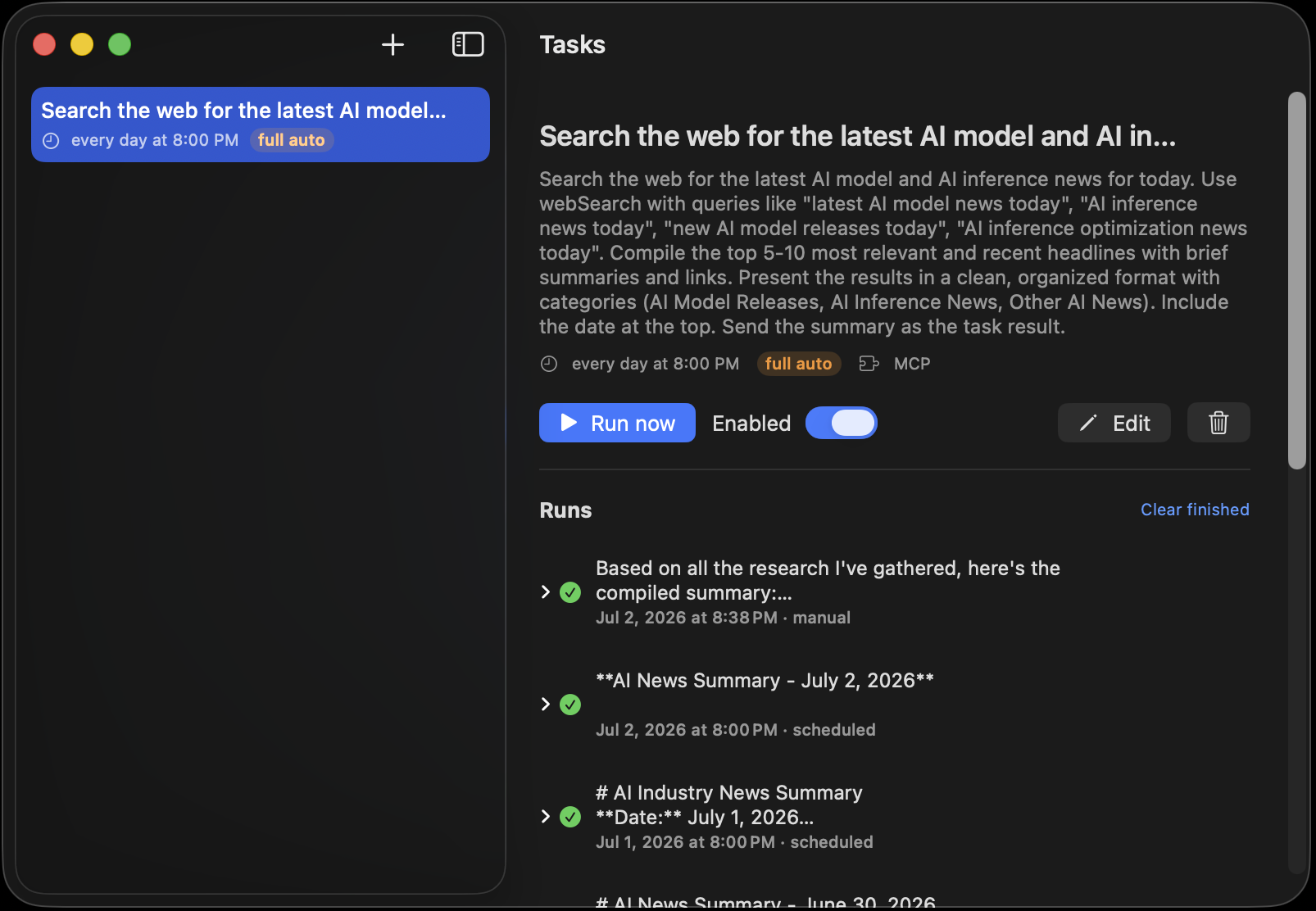Click the task title heading in details
The height and width of the screenshot is (911, 1316).
(x=857, y=136)
